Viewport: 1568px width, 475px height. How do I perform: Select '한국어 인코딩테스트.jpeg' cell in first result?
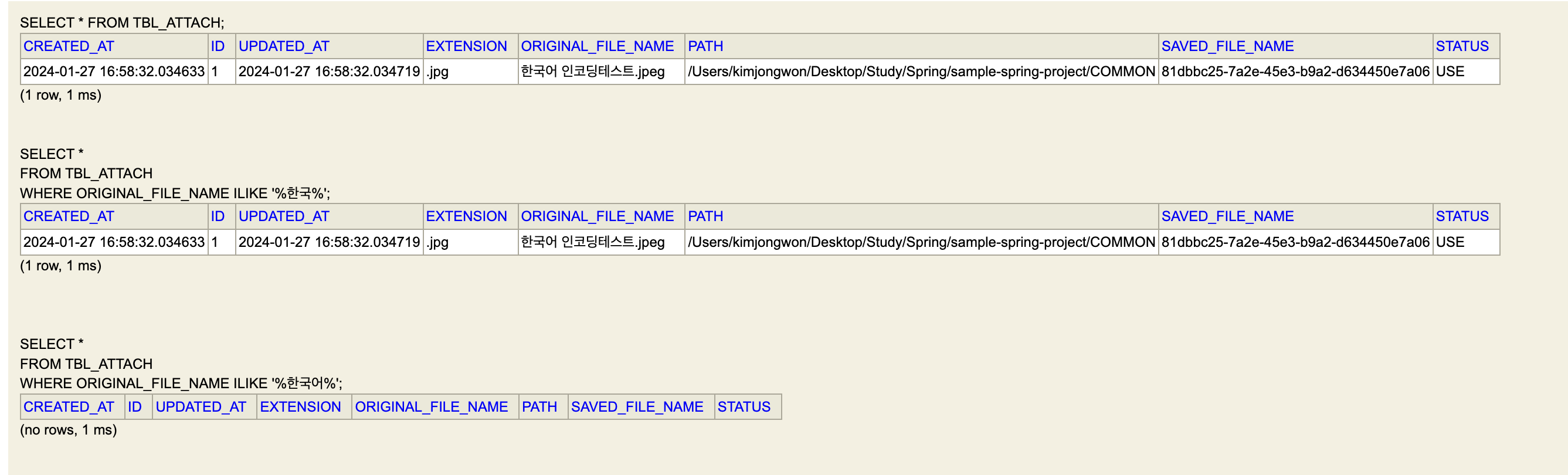(602, 72)
